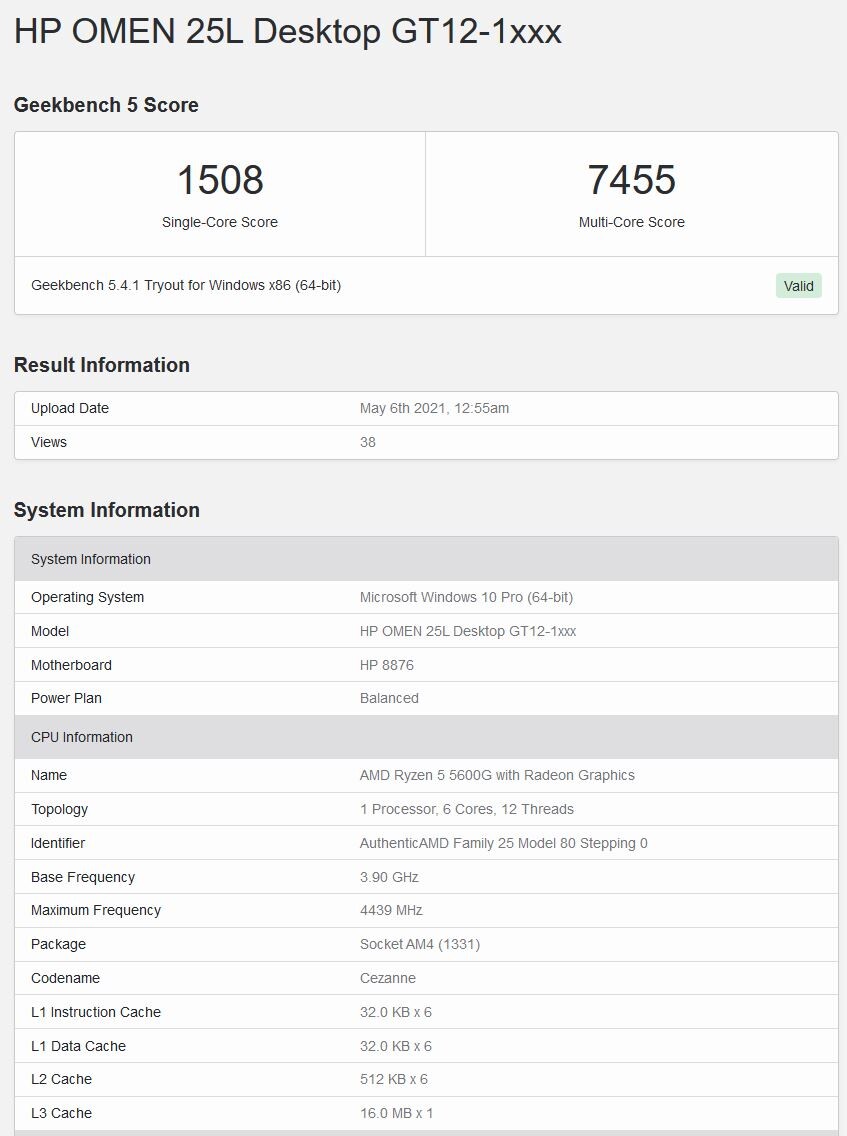Click the 1508 single-core score number
Viewport: 847px width, 1136px height.
click(220, 181)
